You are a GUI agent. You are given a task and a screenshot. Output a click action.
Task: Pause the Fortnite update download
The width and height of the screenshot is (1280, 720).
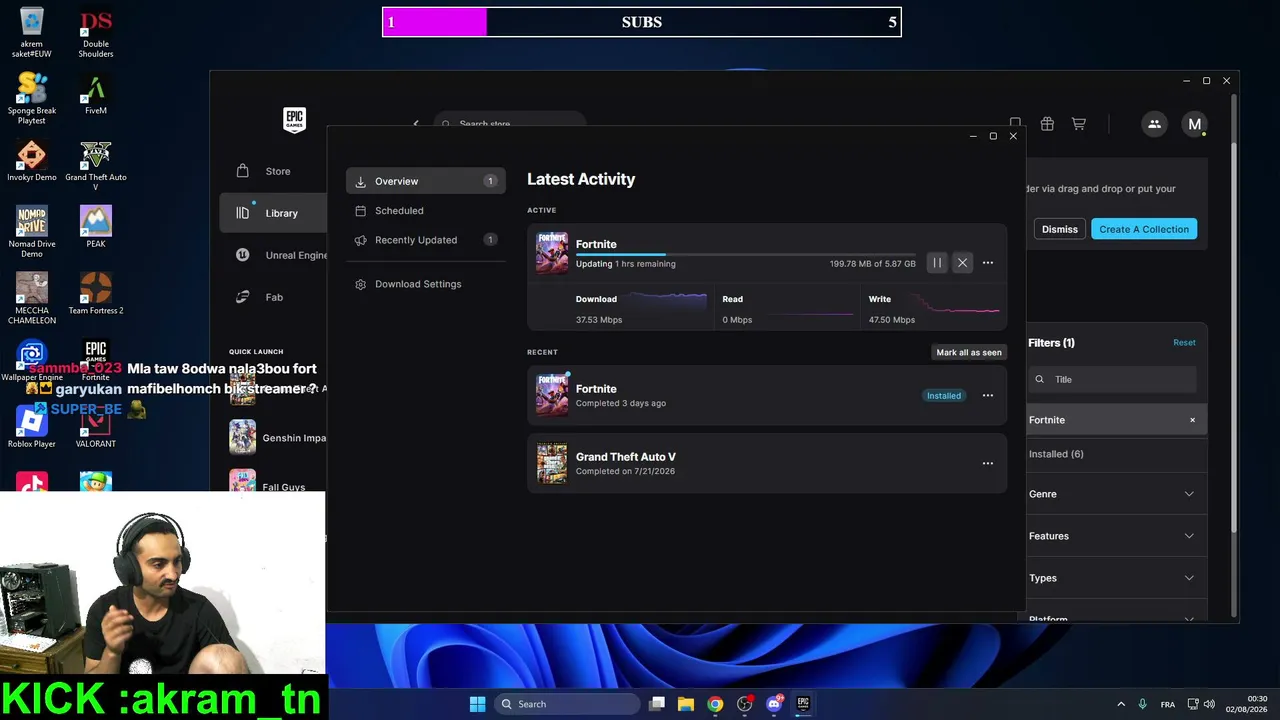coord(937,263)
